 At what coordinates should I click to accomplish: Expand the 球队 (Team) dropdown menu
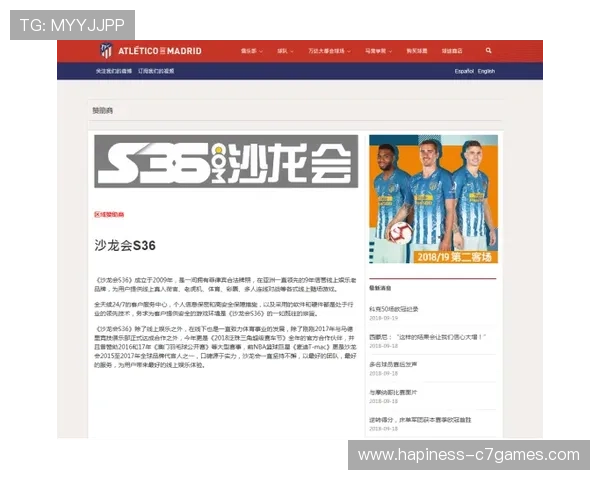pos(285,51)
